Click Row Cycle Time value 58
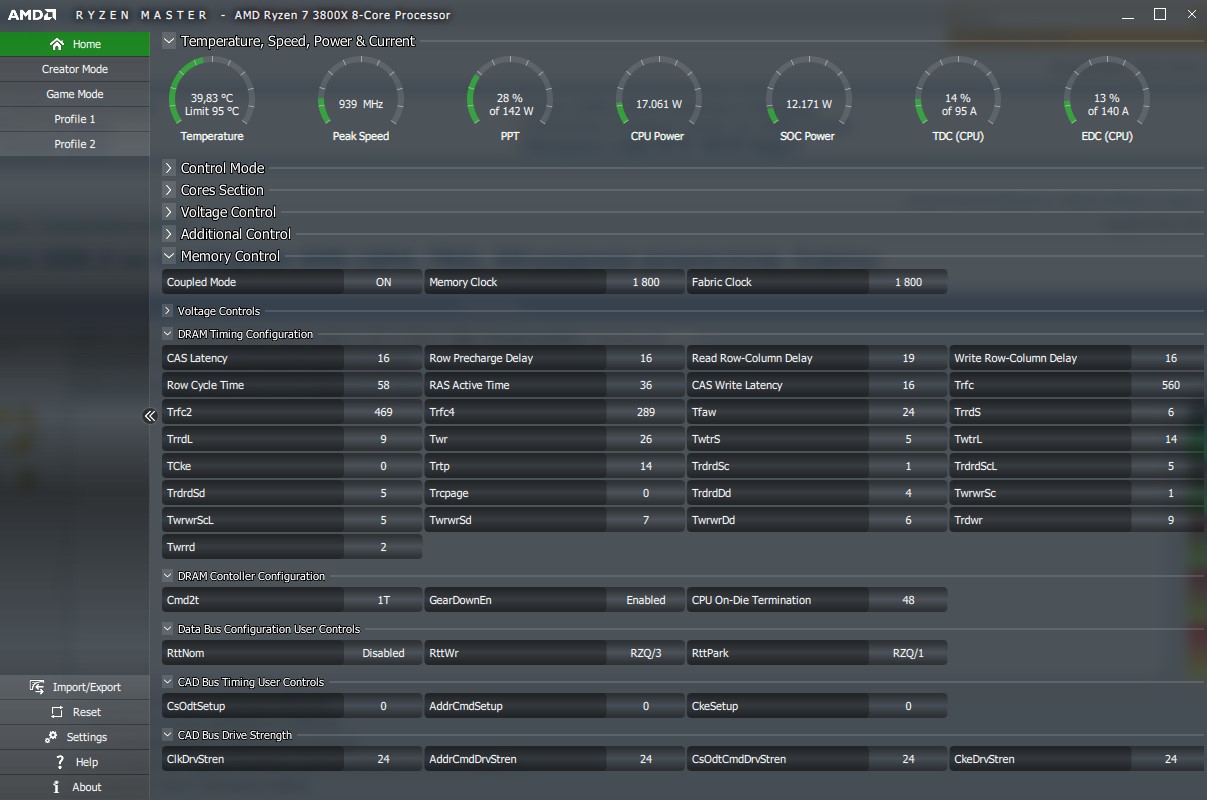Image resolution: width=1207 pixels, height=800 pixels. point(383,385)
